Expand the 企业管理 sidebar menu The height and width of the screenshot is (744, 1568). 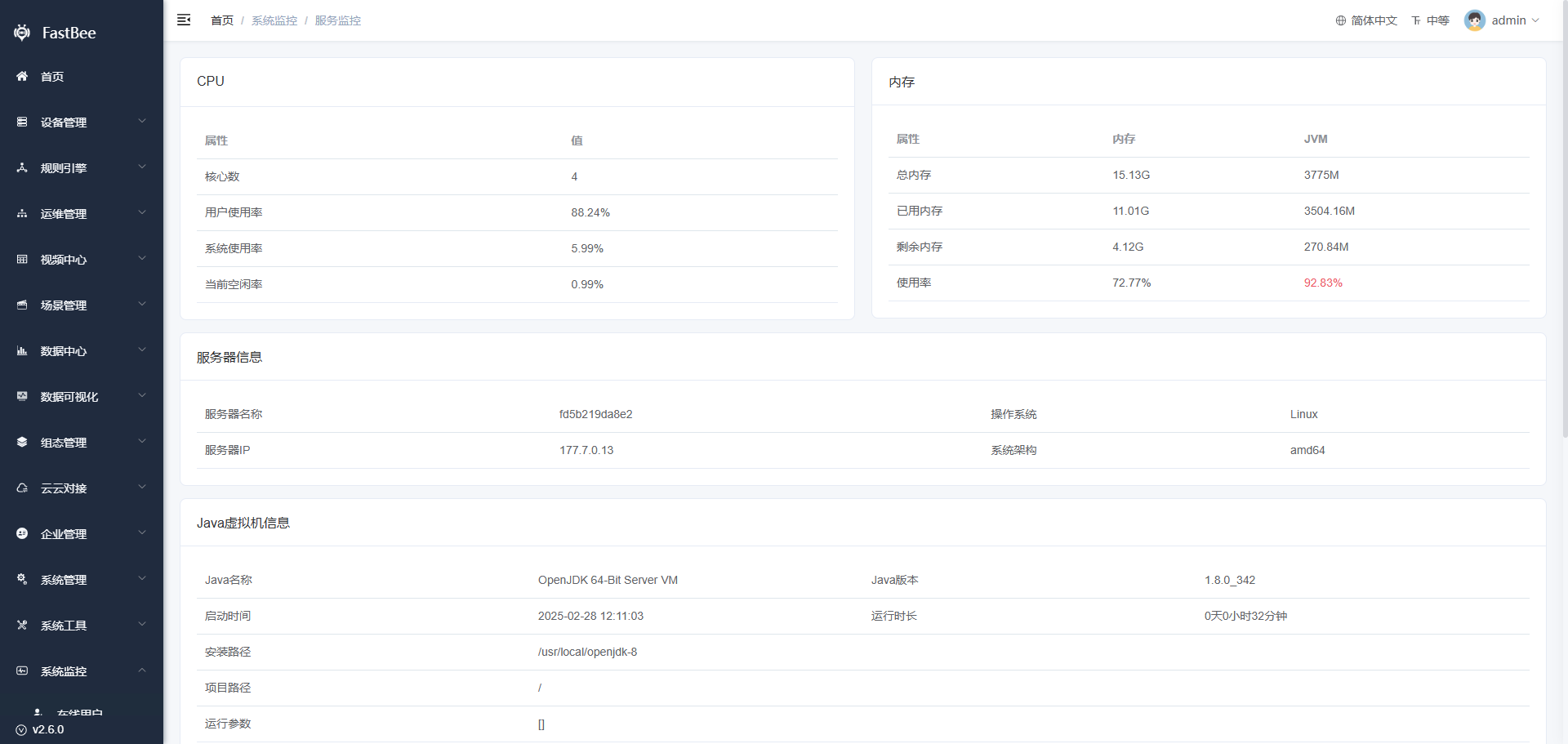click(82, 533)
